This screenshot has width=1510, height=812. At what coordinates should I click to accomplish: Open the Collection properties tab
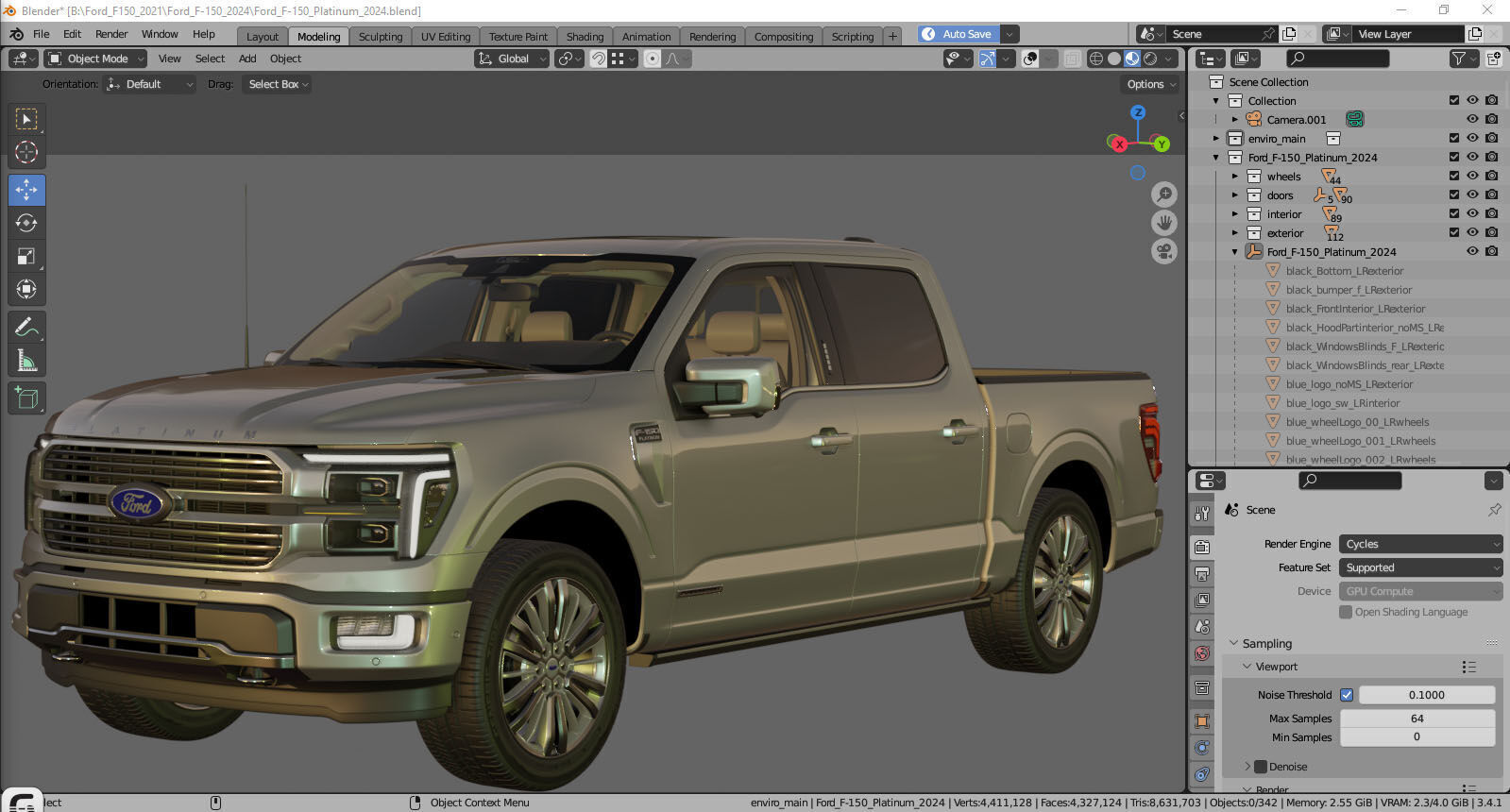[1202, 687]
